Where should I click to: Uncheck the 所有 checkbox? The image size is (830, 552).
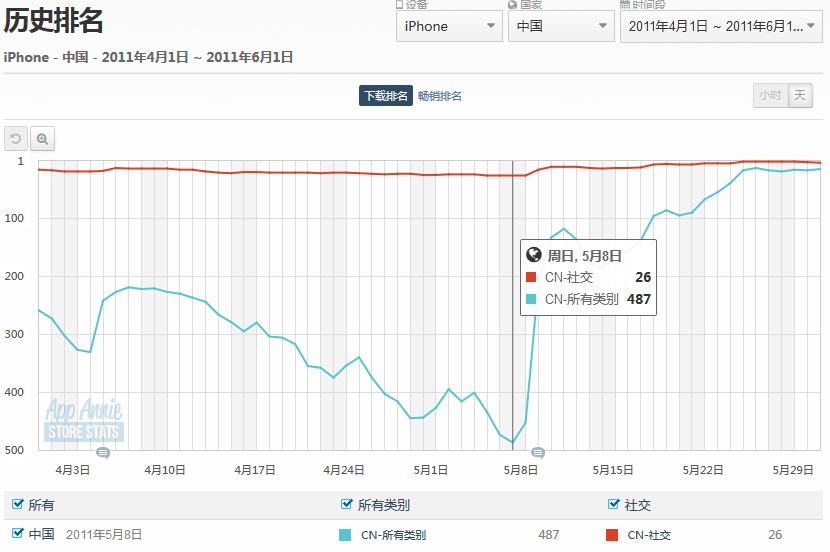click(x=18, y=505)
